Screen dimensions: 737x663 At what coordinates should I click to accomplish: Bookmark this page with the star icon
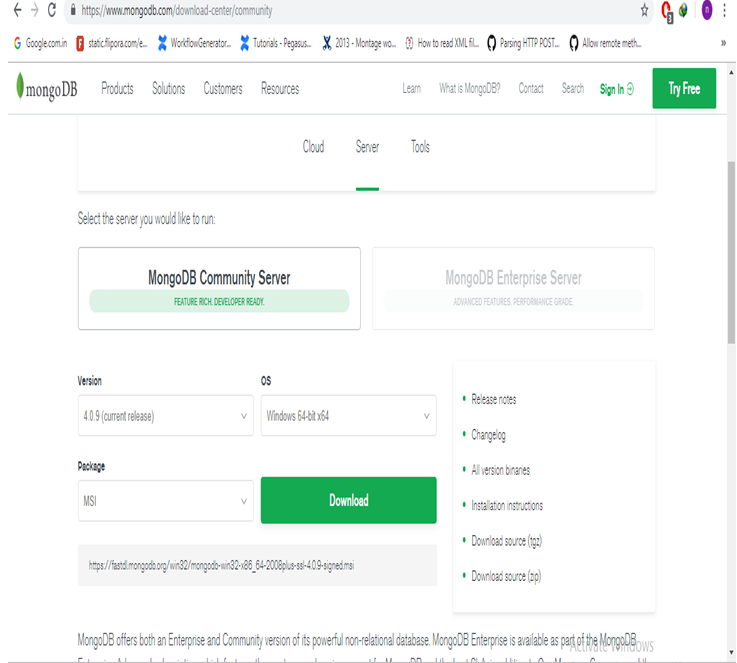point(644,10)
